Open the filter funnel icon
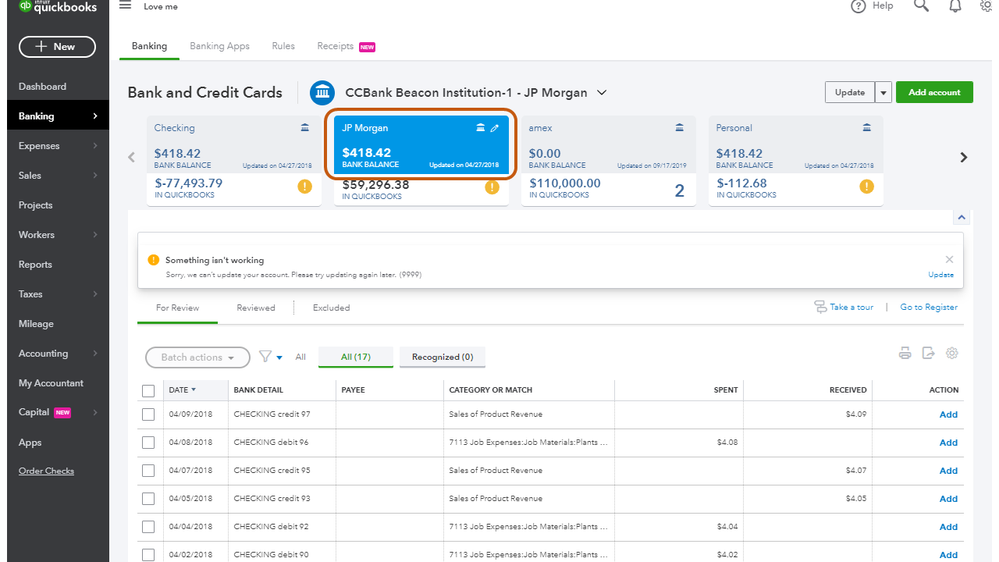 coord(265,357)
